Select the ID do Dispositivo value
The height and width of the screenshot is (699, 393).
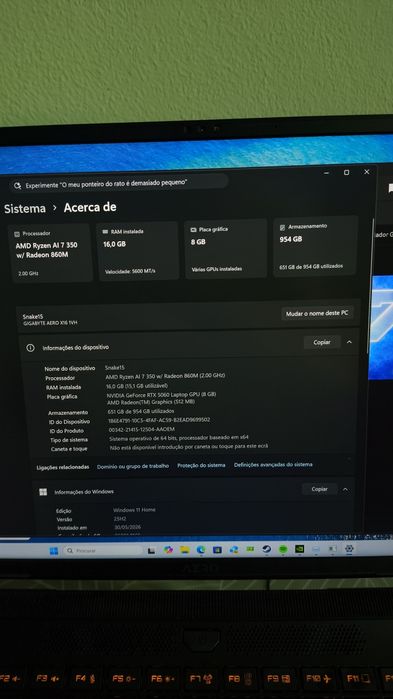(x=159, y=420)
